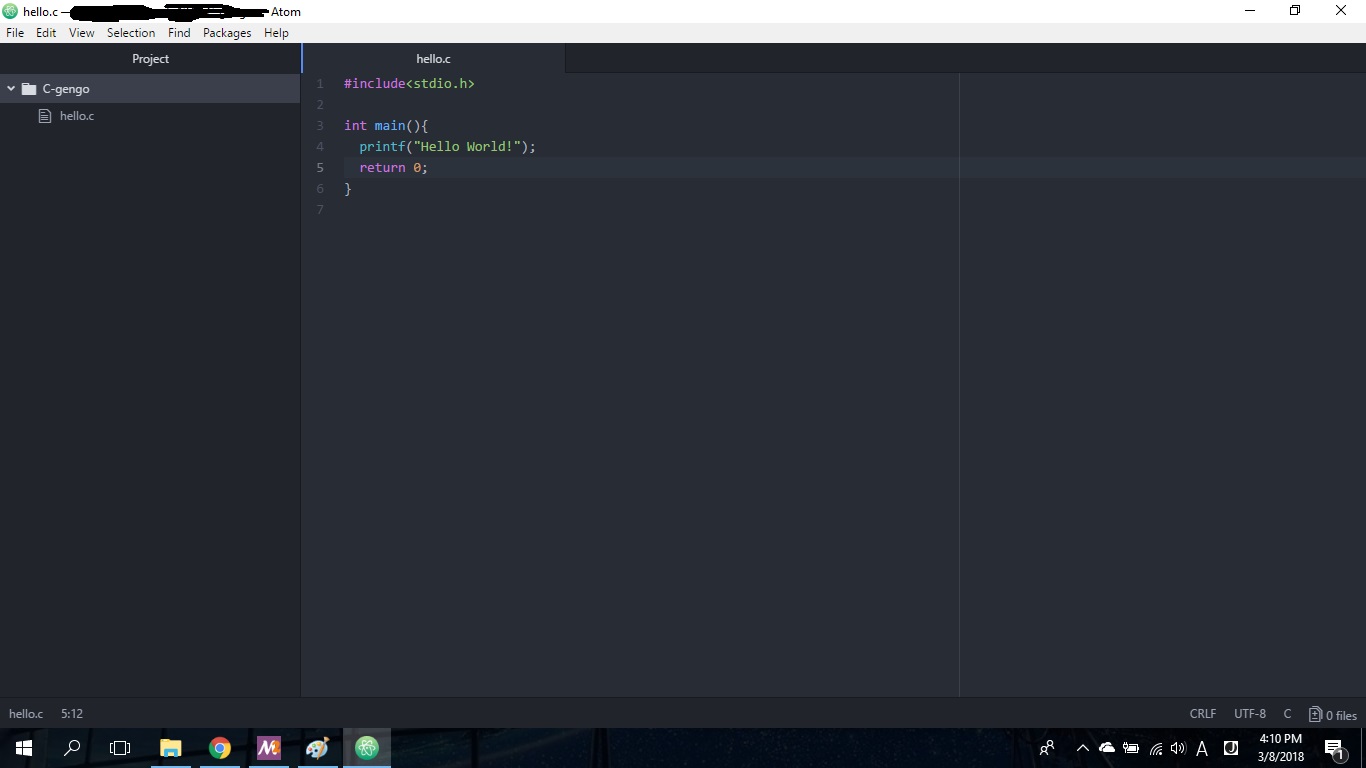
Task: Open Task View in taskbar
Action: tap(120, 748)
